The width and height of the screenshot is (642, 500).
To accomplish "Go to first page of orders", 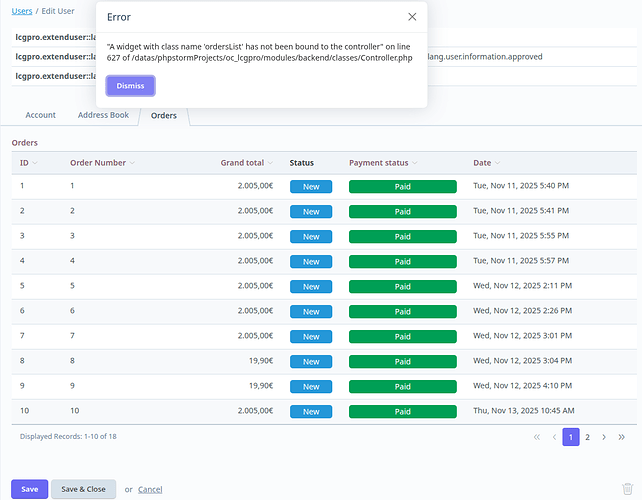I will click(537, 437).
